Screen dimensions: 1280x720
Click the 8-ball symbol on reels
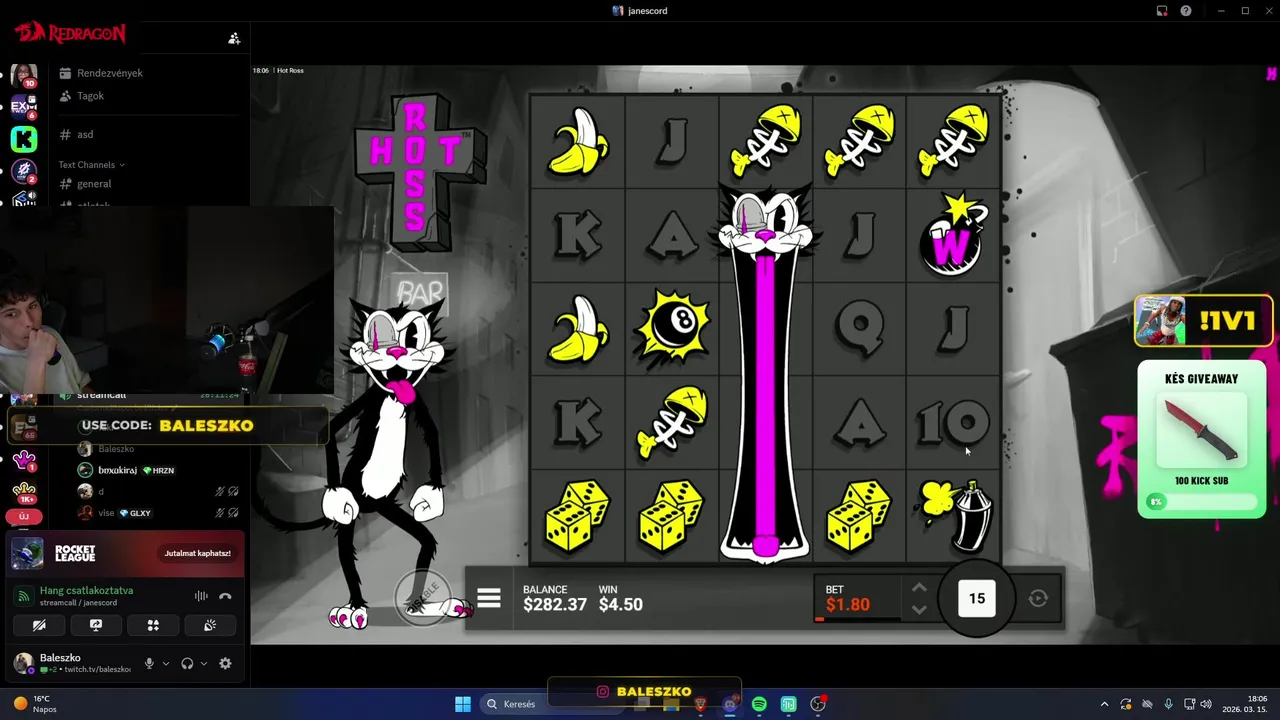(x=672, y=328)
